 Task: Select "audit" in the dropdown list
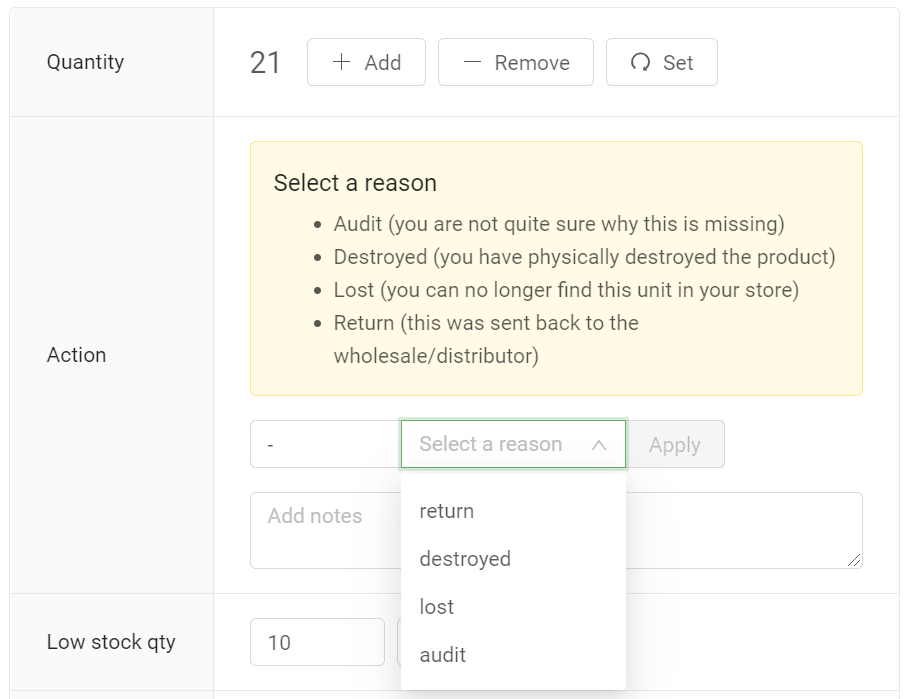click(x=443, y=655)
